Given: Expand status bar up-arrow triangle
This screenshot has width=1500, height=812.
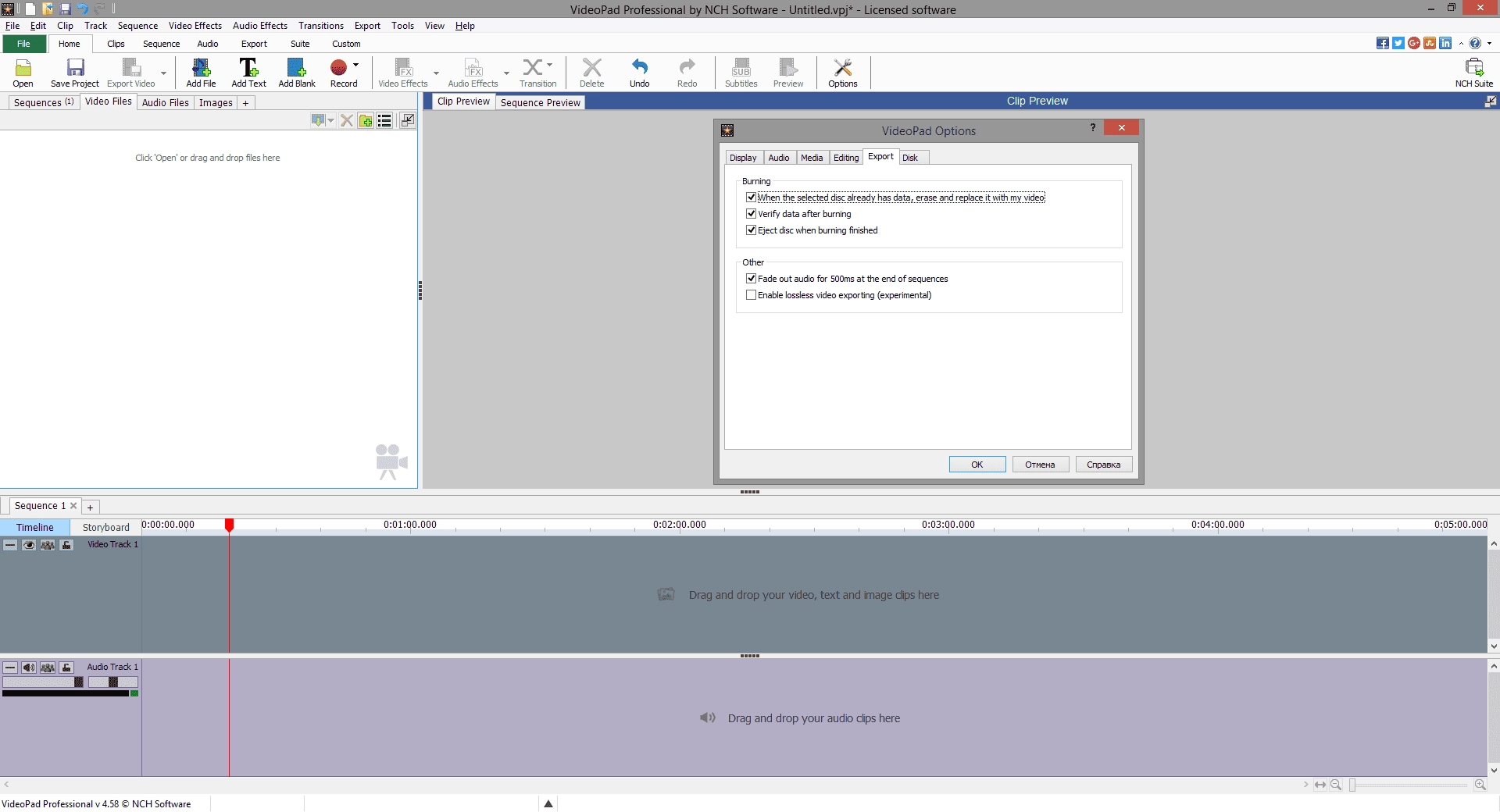Looking at the screenshot, I should click(548, 803).
